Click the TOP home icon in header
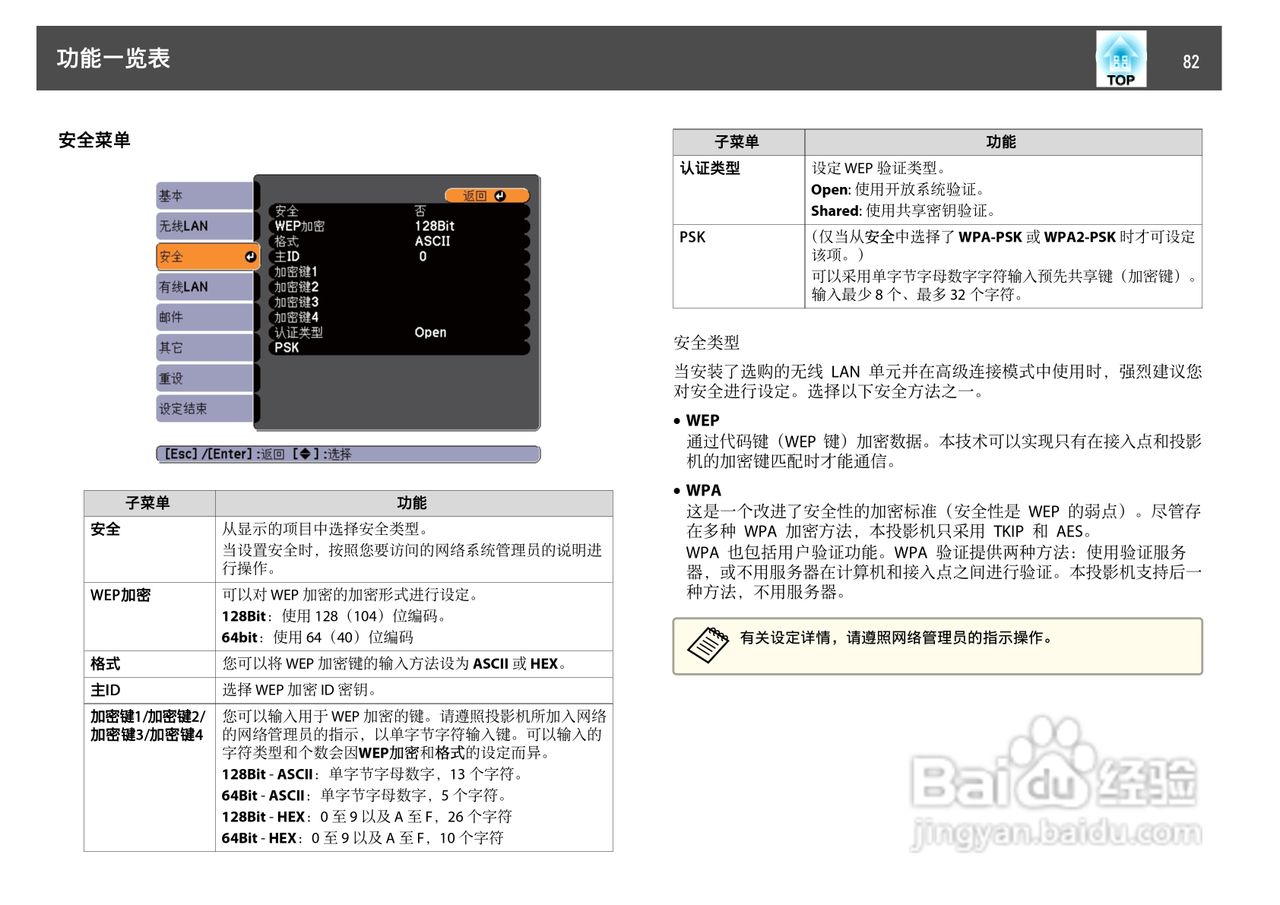The image size is (1280, 905). (x=1121, y=59)
